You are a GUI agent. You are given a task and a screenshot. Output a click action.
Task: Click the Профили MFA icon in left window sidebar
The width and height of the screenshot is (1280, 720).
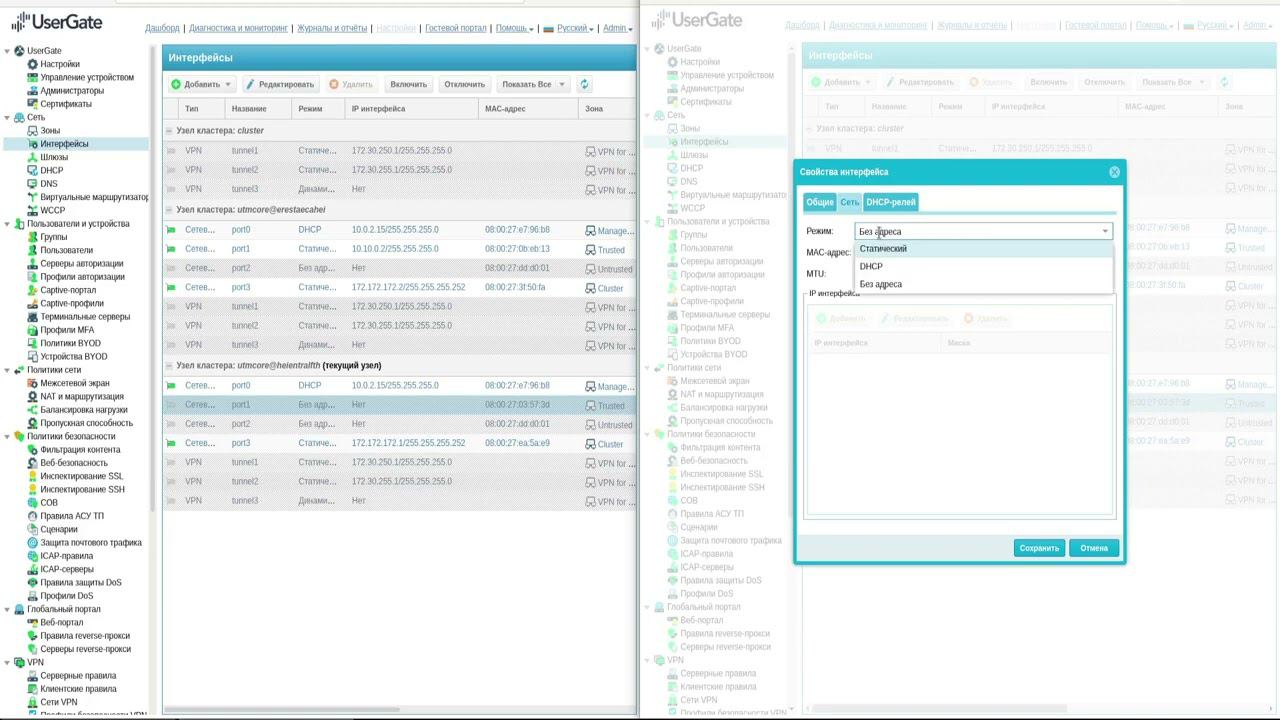tap(33, 330)
